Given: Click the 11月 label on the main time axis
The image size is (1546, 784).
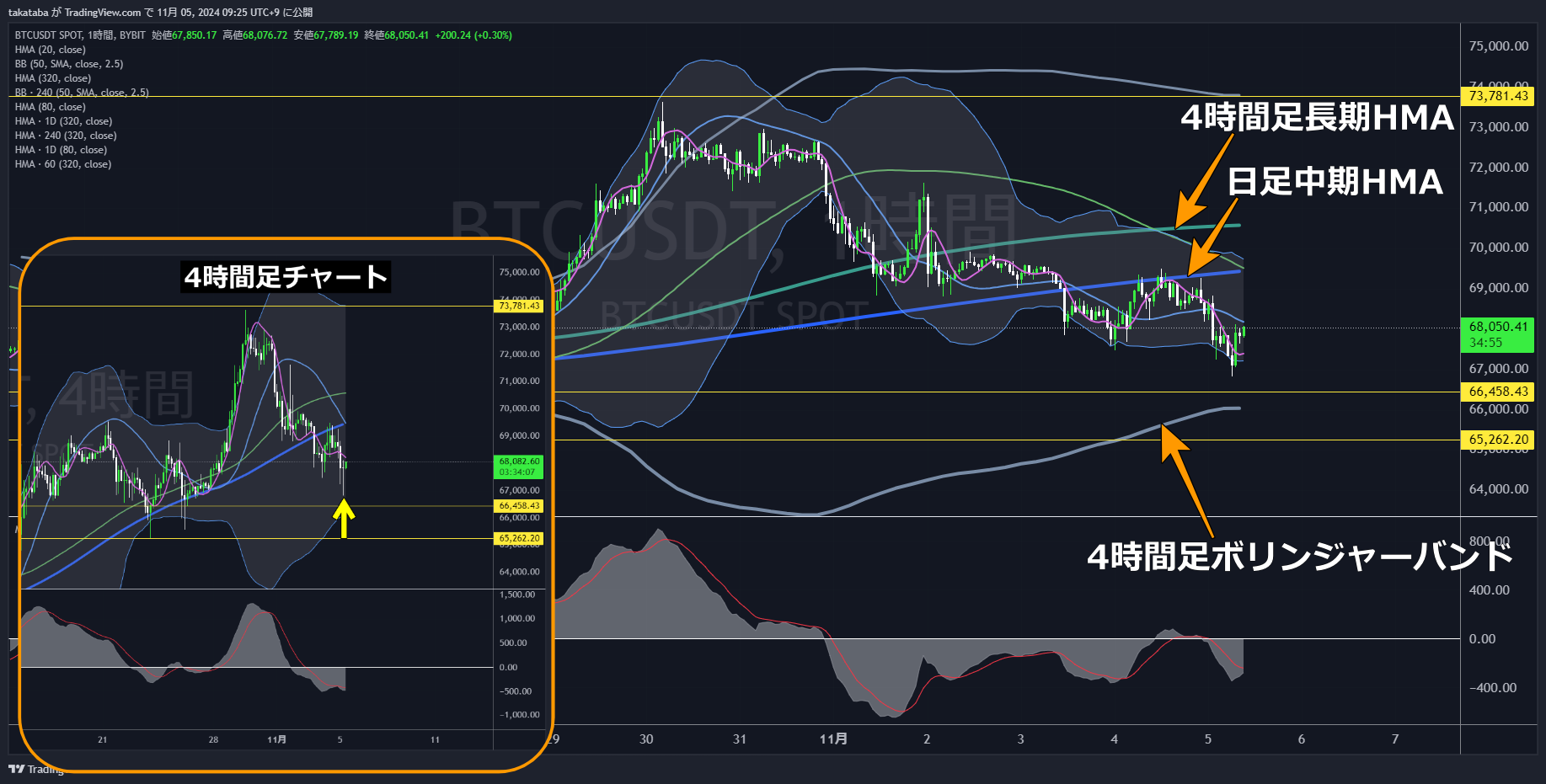Looking at the screenshot, I should 833,739.
